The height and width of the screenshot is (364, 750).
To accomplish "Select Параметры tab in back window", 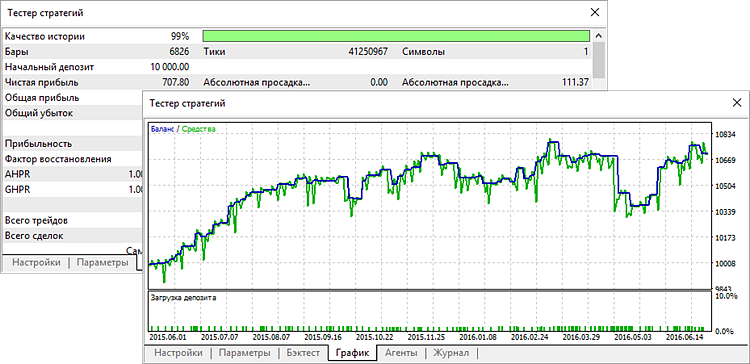I will pyautogui.click(x=102, y=263).
